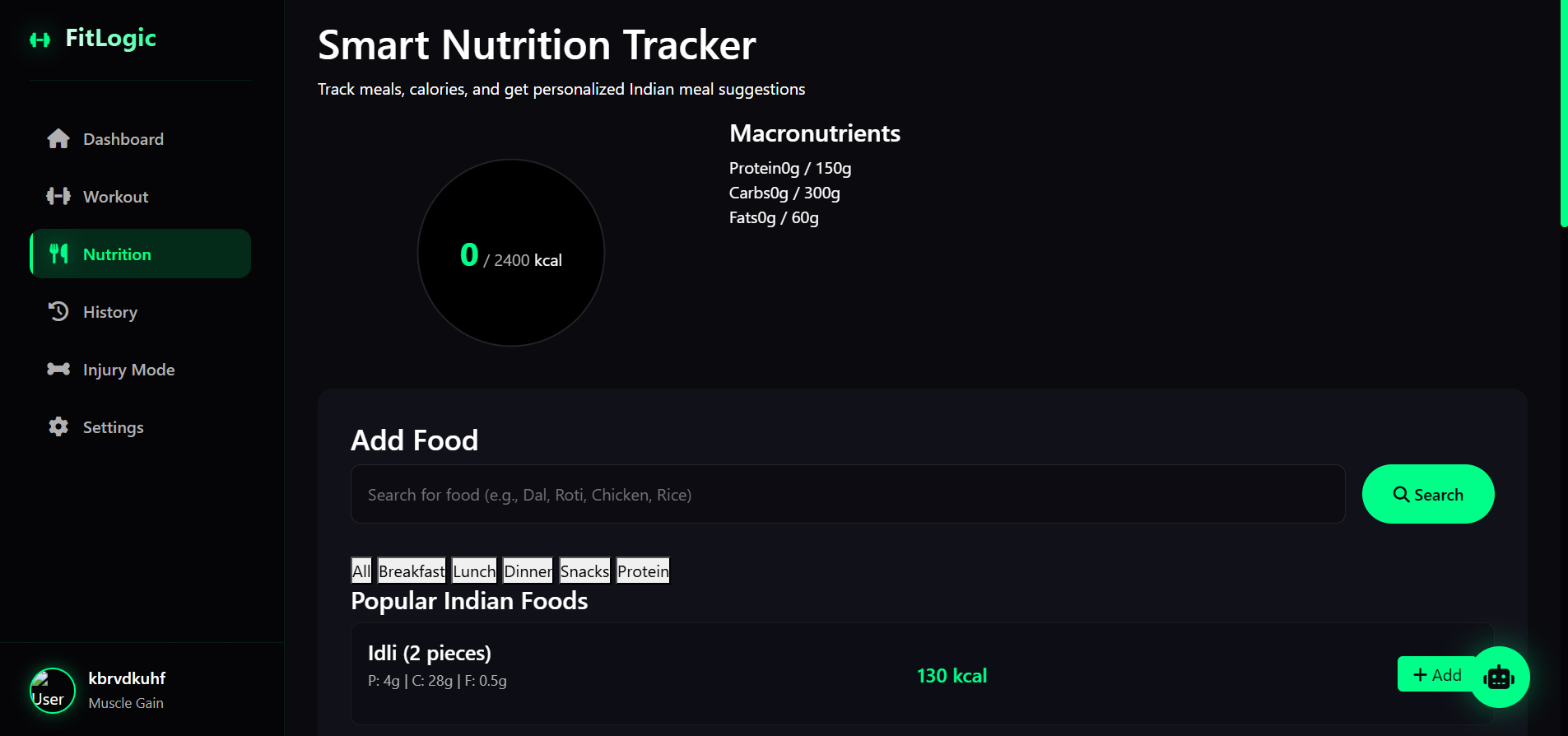Click the Injury Mode bone icon
This screenshot has width=1568, height=736.
click(x=58, y=369)
